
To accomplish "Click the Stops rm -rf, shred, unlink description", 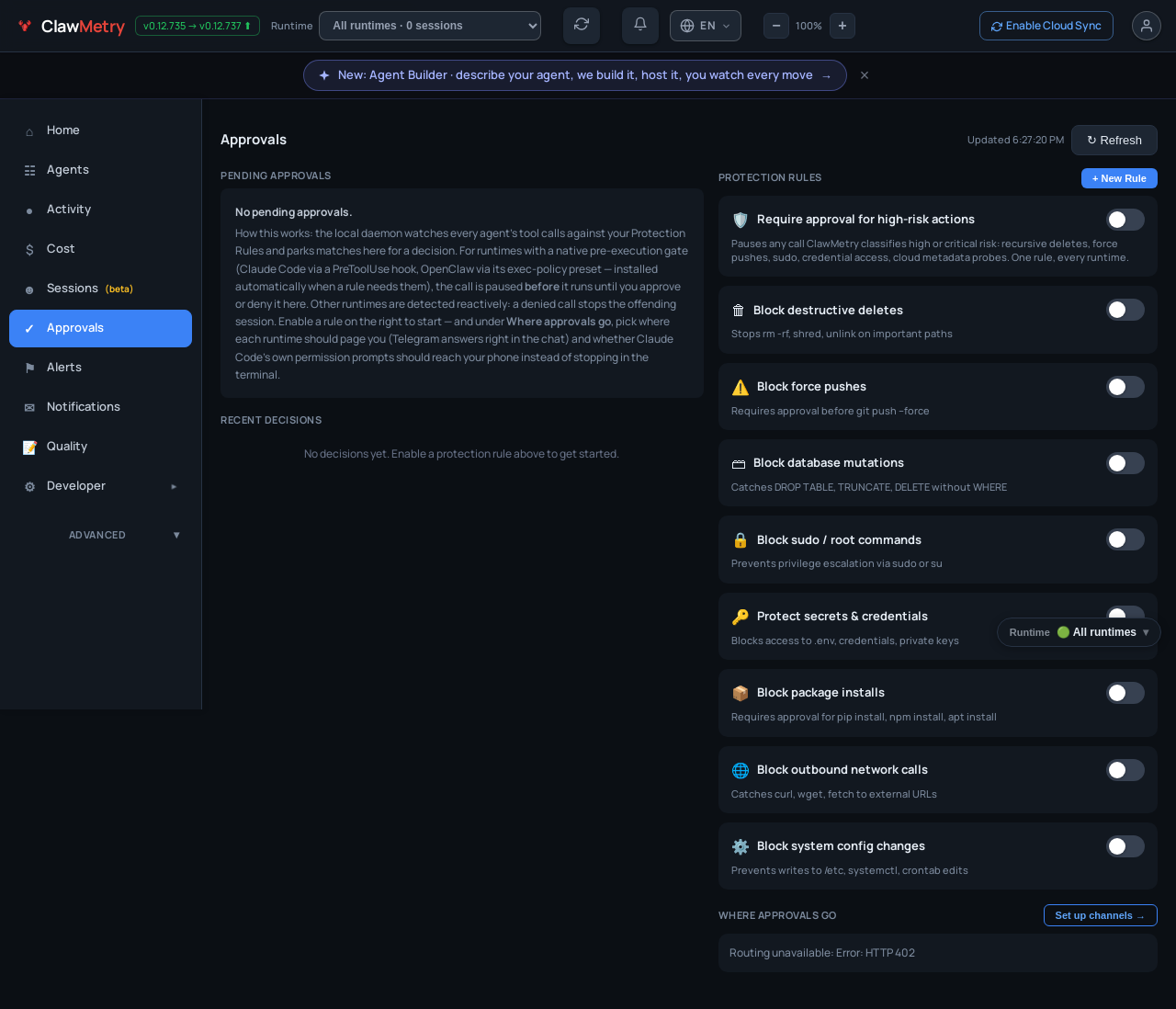I will (842, 334).
